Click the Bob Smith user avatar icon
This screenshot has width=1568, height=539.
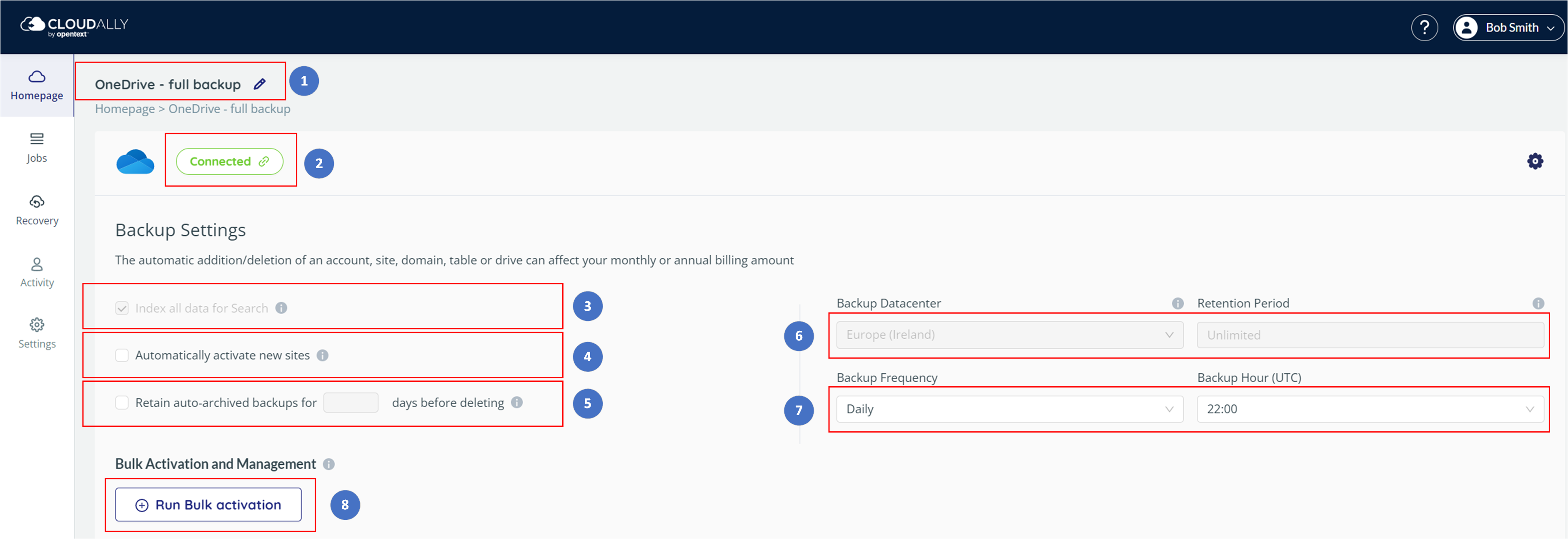1466,28
